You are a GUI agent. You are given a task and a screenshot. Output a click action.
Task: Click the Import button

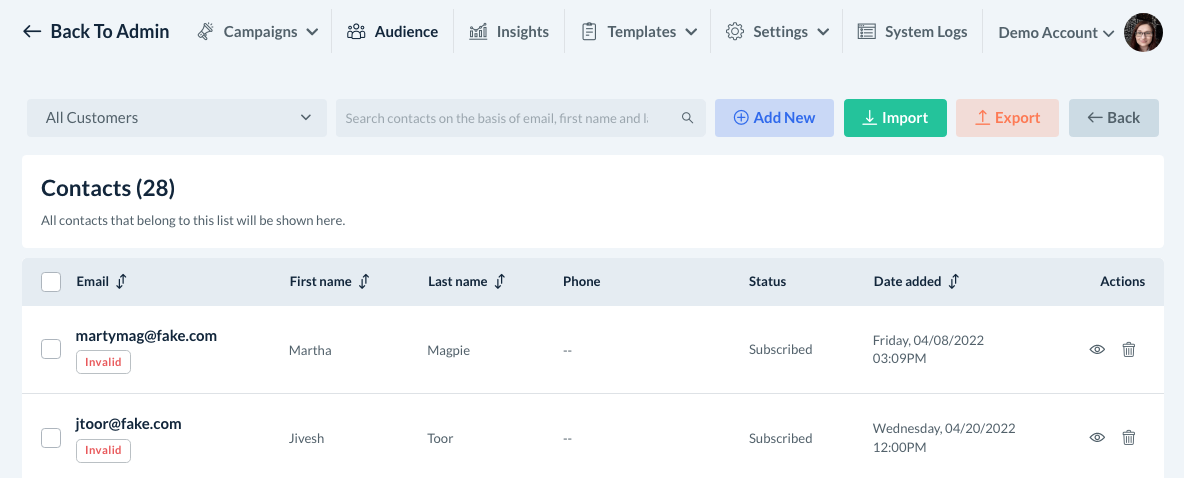point(895,118)
